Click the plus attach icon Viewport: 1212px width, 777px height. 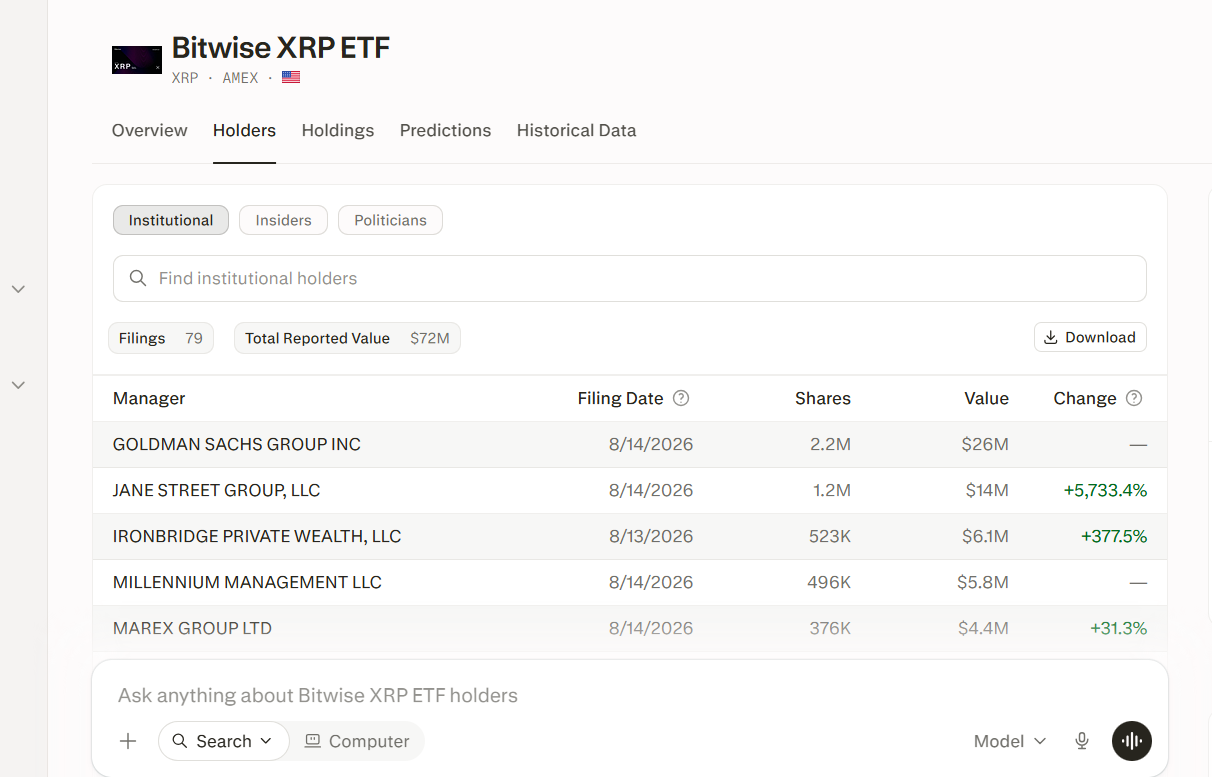pos(128,741)
